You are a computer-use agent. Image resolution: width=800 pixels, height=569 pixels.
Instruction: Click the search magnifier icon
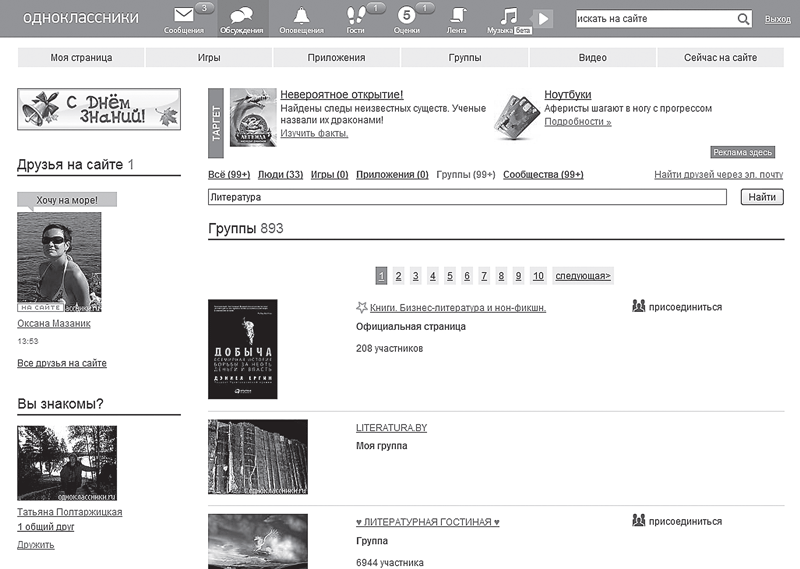point(743,19)
